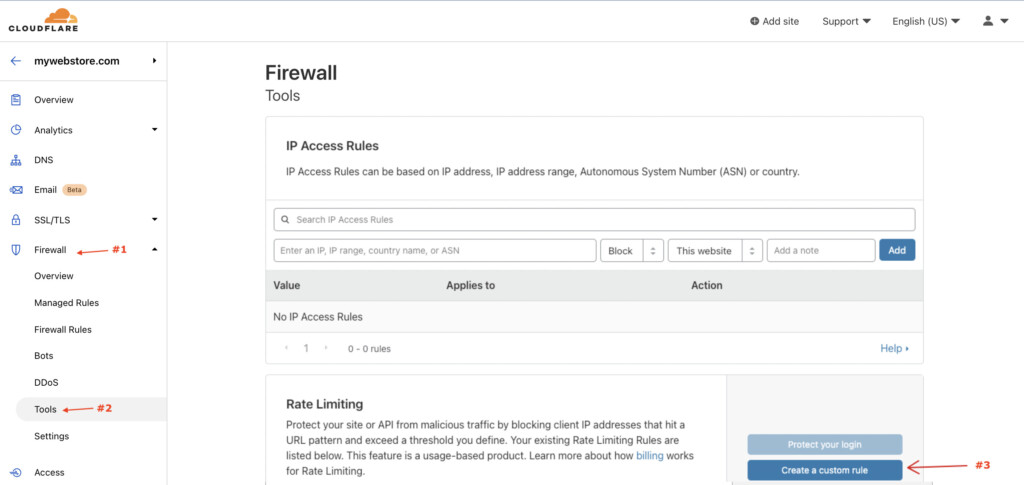Open the This website scope dropdown
1024x485 pixels.
click(715, 251)
